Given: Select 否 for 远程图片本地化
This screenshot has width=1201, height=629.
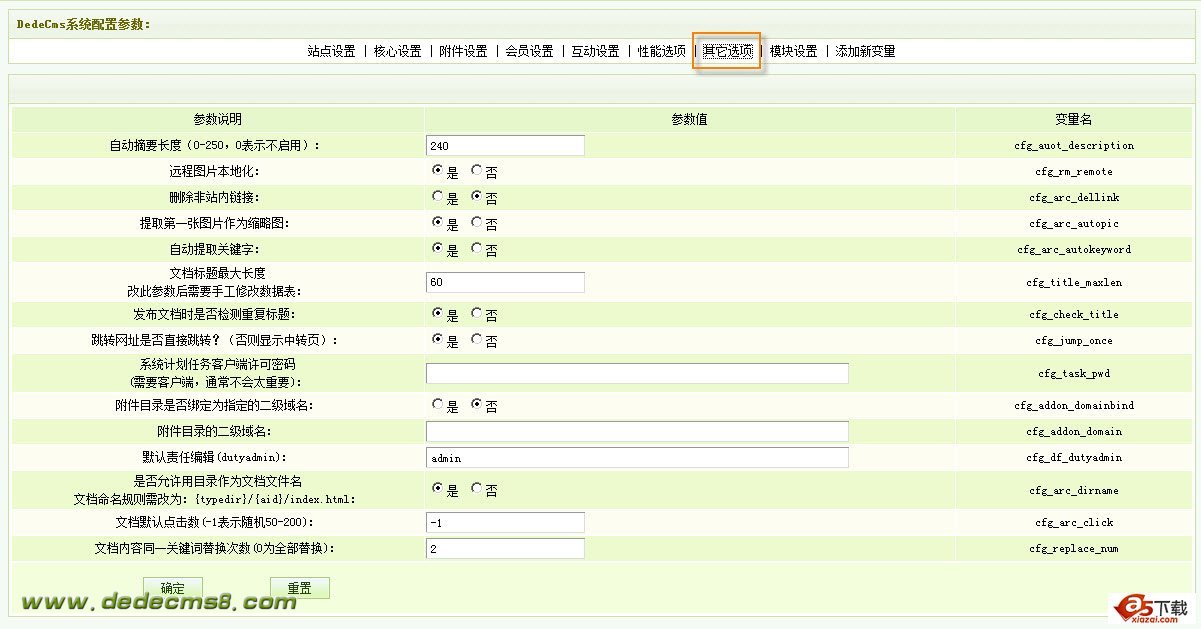Looking at the screenshot, I should point(477,171).
